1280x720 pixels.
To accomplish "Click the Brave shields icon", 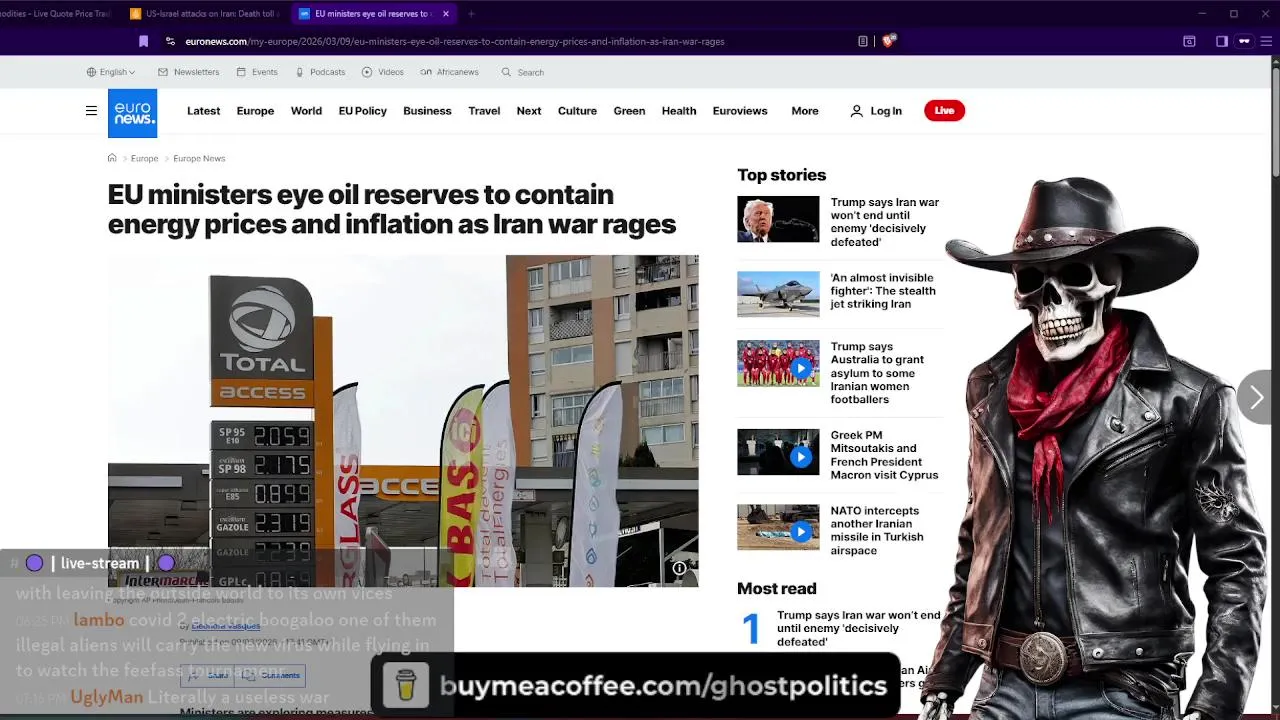I will point(888,41).
